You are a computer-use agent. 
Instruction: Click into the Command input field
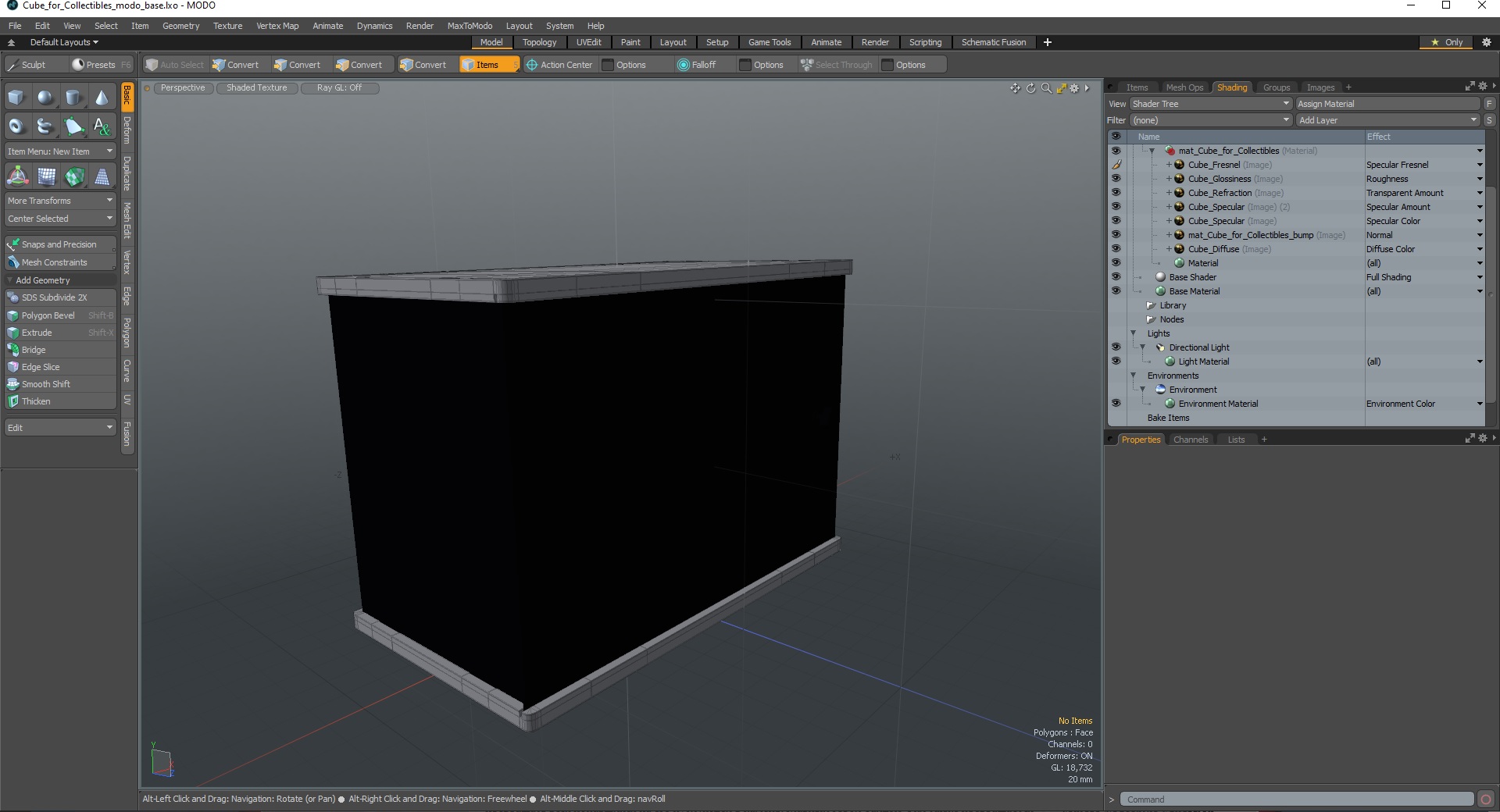tap(1297, 800)
